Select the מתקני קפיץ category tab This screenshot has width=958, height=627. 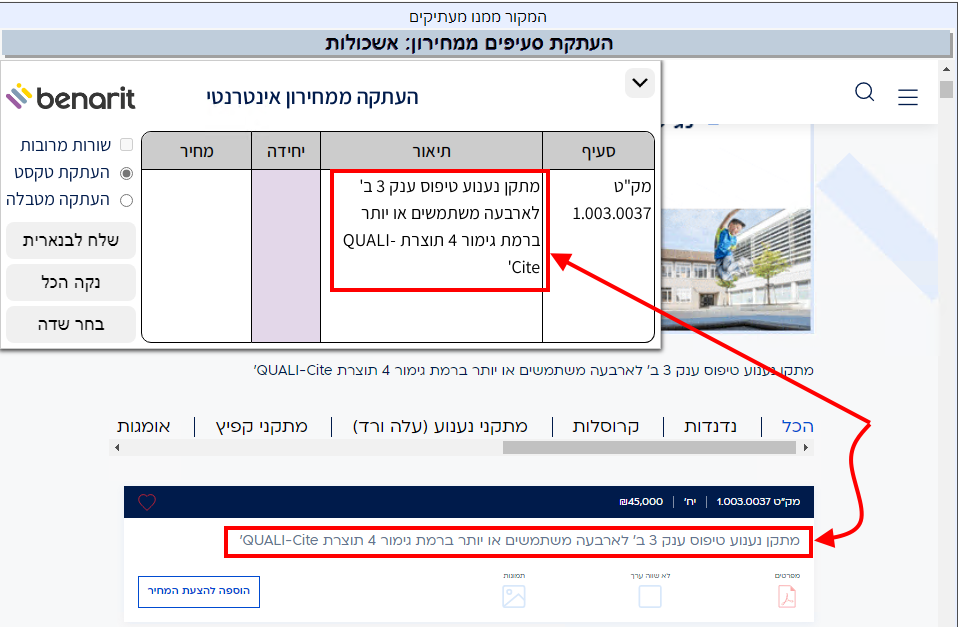pyautogui.click(x=262, y=426)
